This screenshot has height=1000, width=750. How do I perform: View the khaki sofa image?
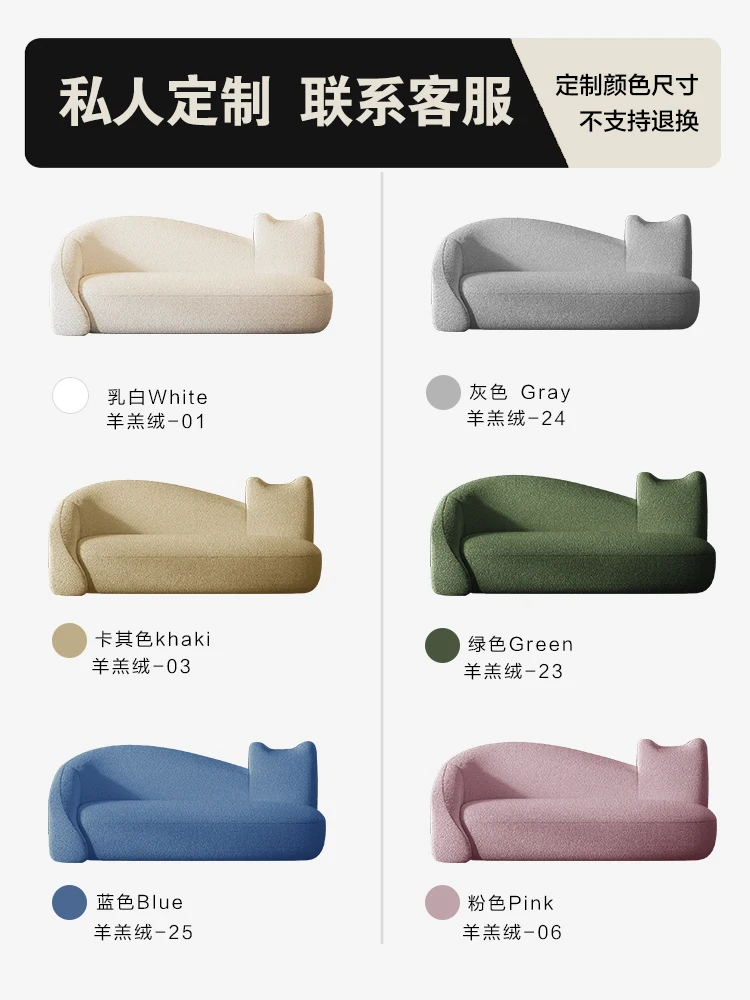pos(185,536)
